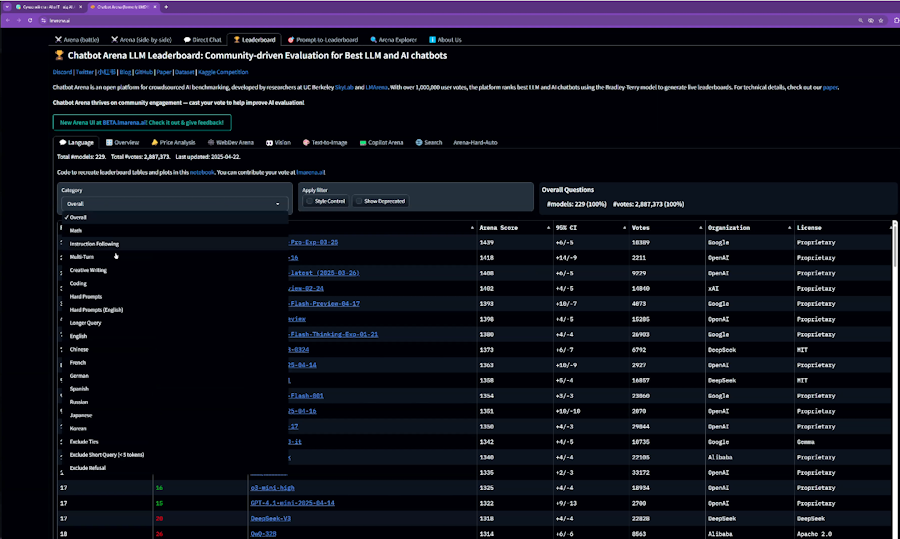Open the site info icon by the URL

click(44, 20)
